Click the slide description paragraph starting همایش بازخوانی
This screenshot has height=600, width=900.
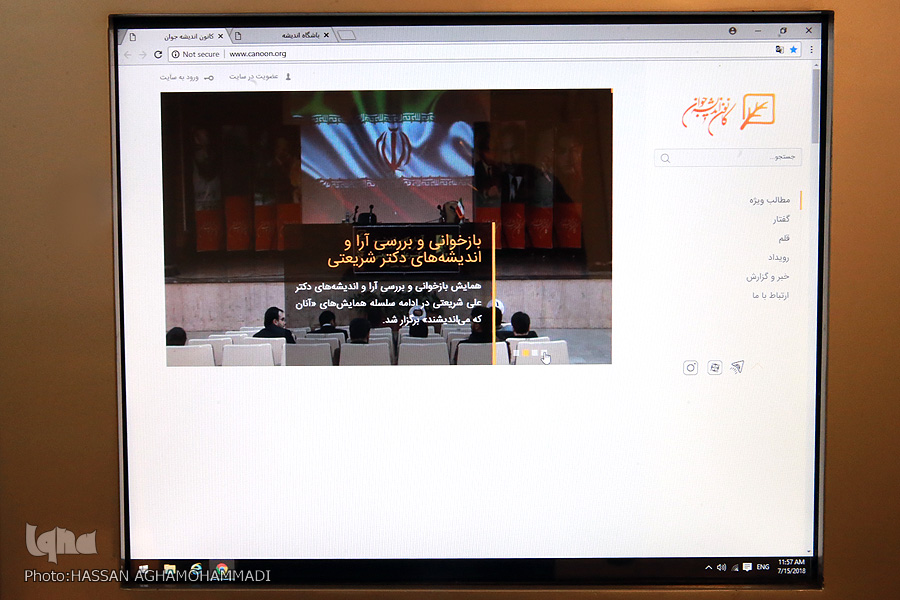tap(389, 303)
